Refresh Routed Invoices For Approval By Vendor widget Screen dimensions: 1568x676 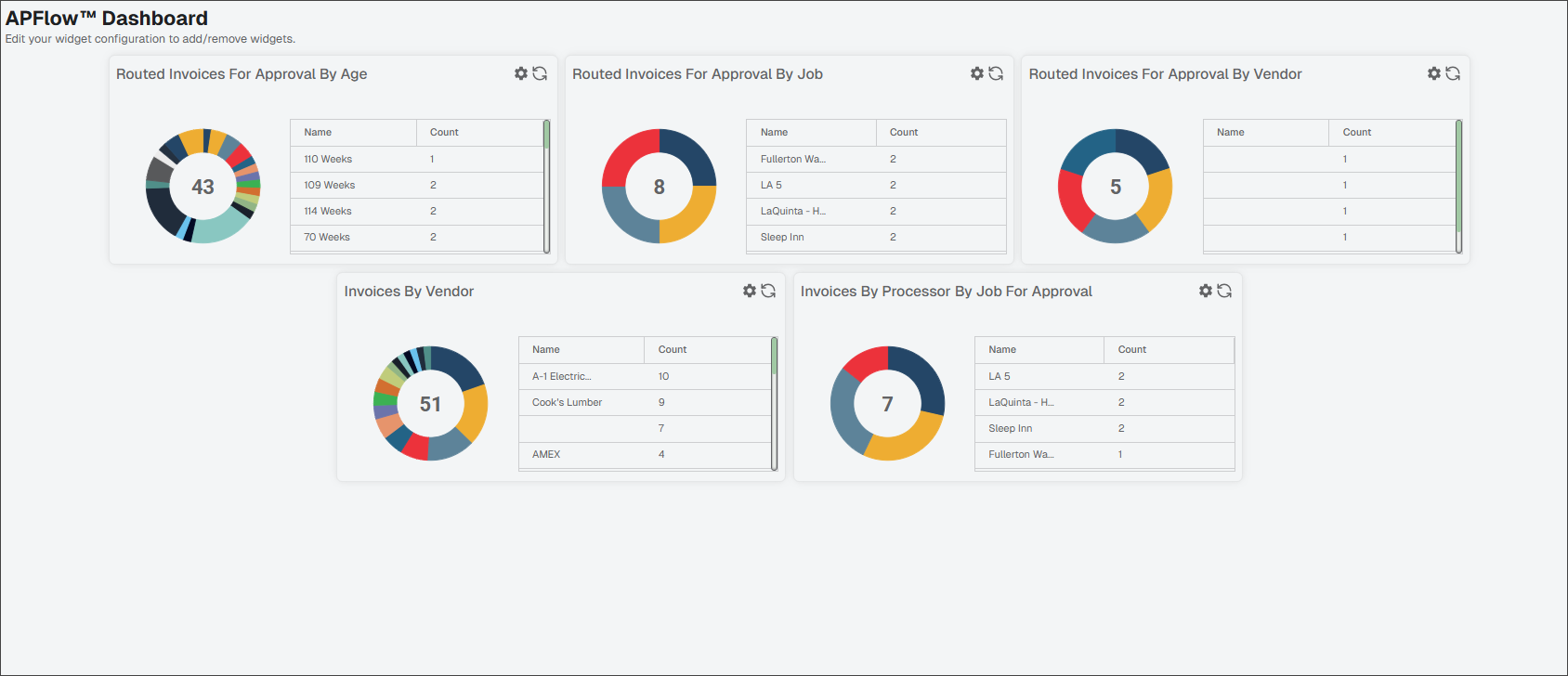(1453, 73)
